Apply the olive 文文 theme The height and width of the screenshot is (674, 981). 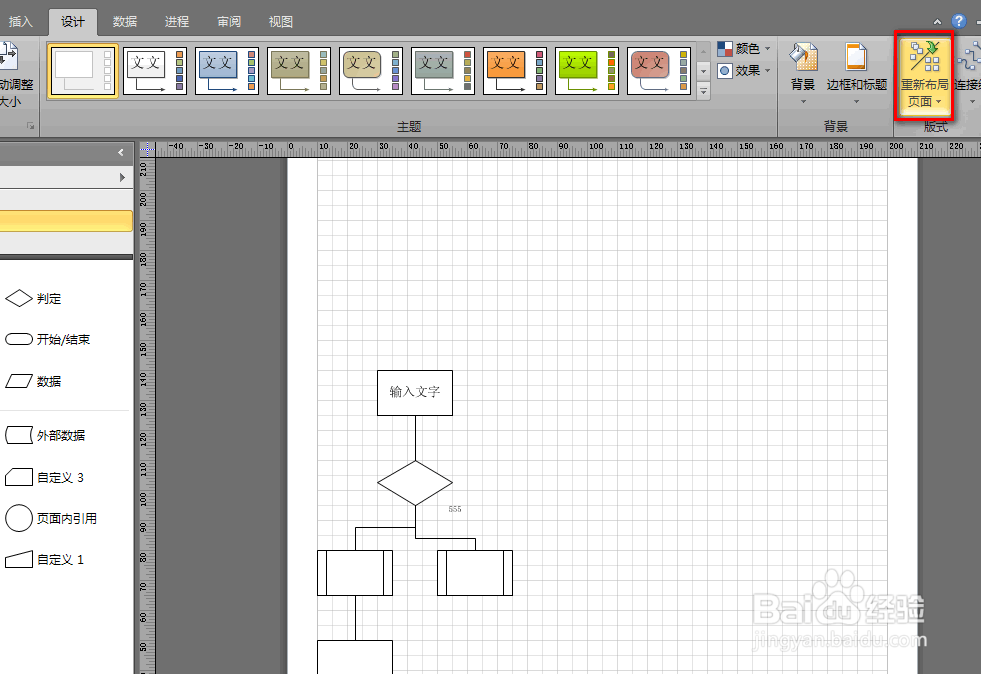298,71
